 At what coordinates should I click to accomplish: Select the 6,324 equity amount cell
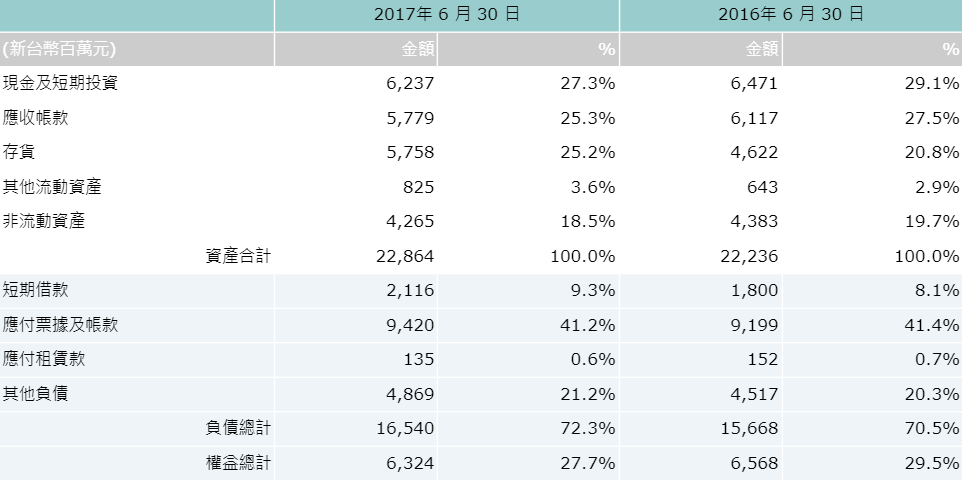pos(410,463)
